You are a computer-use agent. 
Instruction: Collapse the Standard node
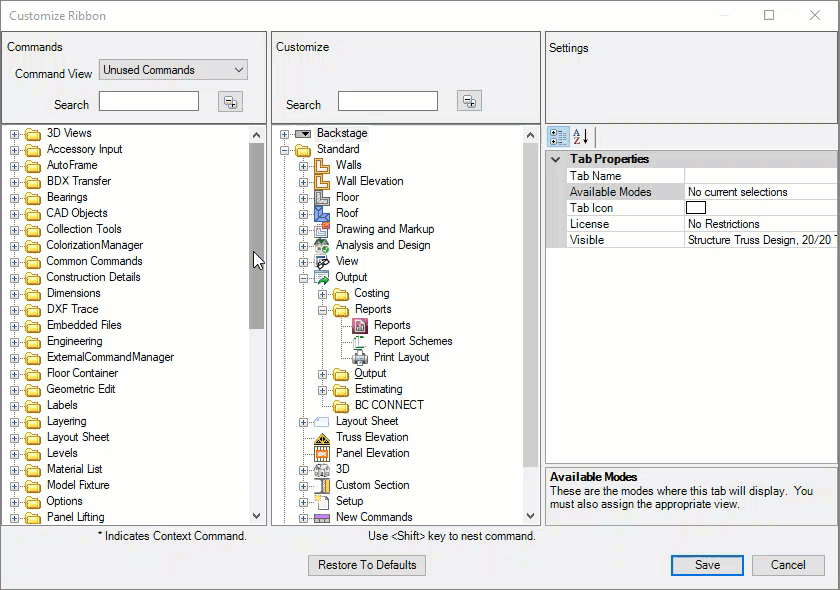click(x=284, y=150)
